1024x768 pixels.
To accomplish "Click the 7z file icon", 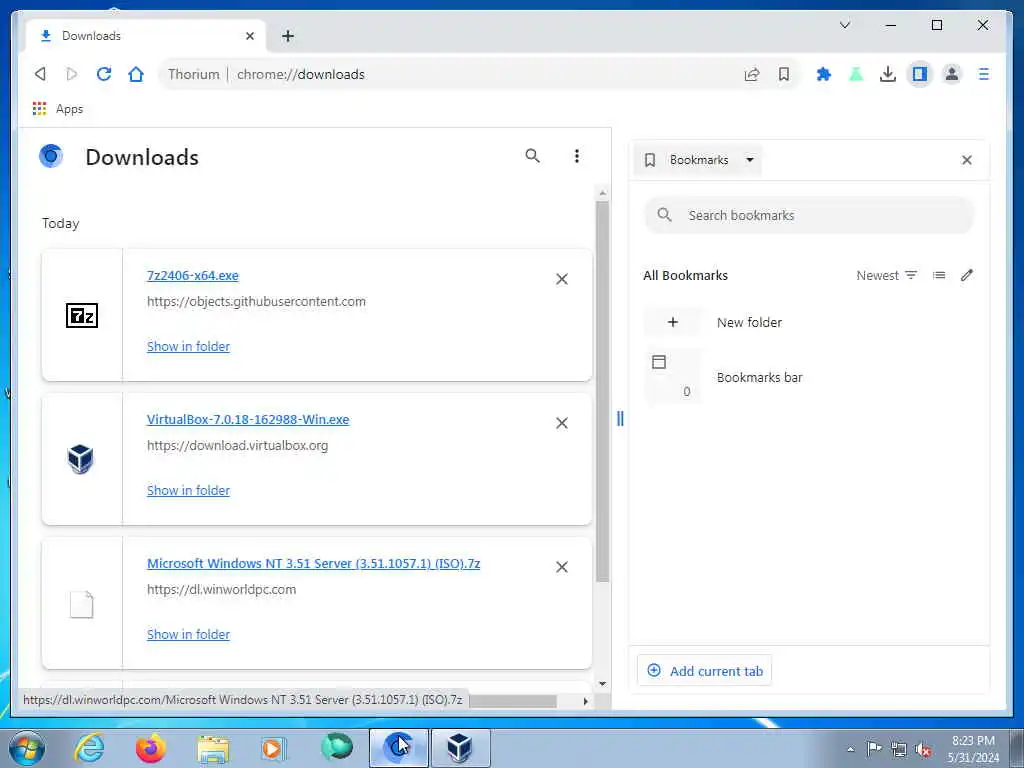I will (82, 315).
